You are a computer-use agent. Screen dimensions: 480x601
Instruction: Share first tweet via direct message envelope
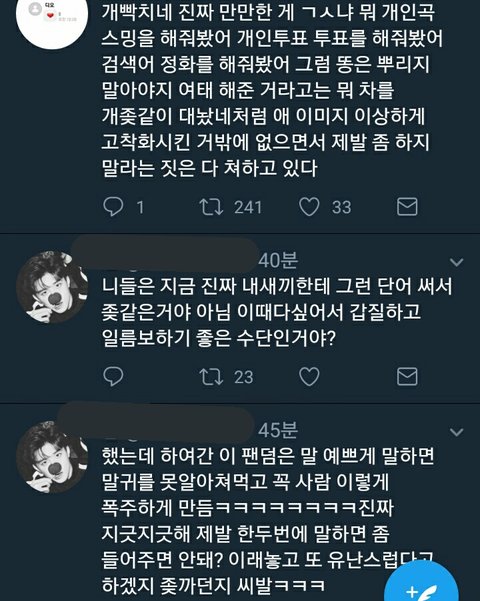tap(407, 207)
